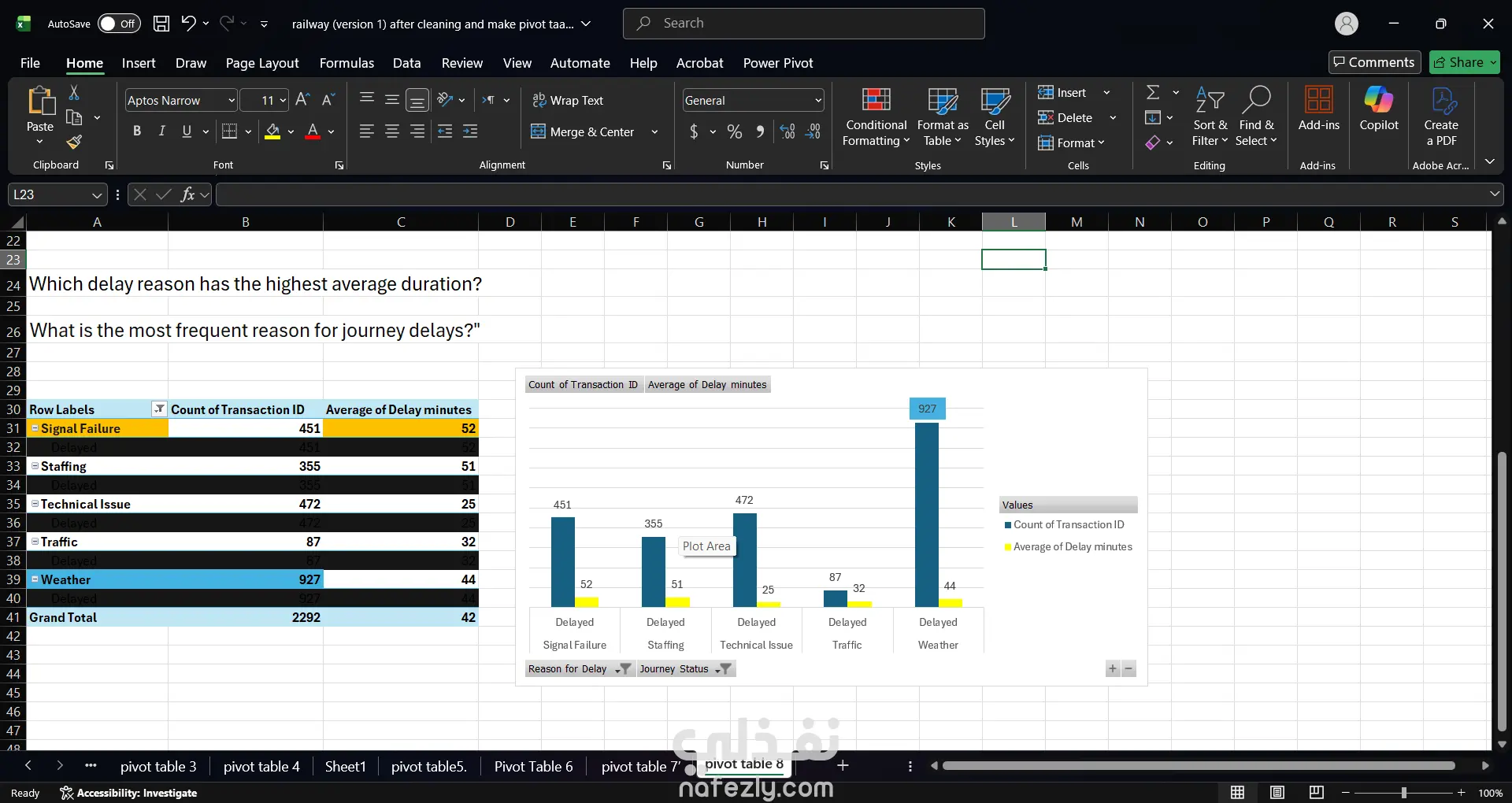Open the General number format dropdown
1512x803 pixels.
pos(818,100)
